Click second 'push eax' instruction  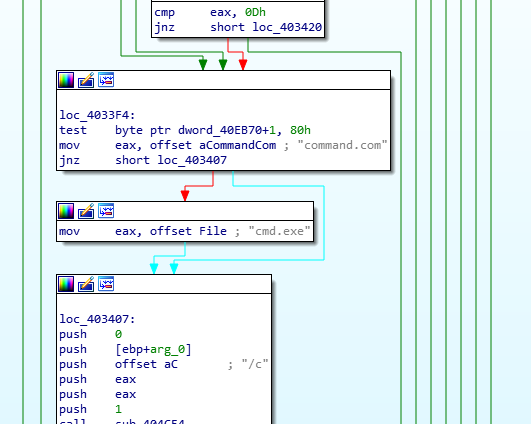[x=98, y=394]
